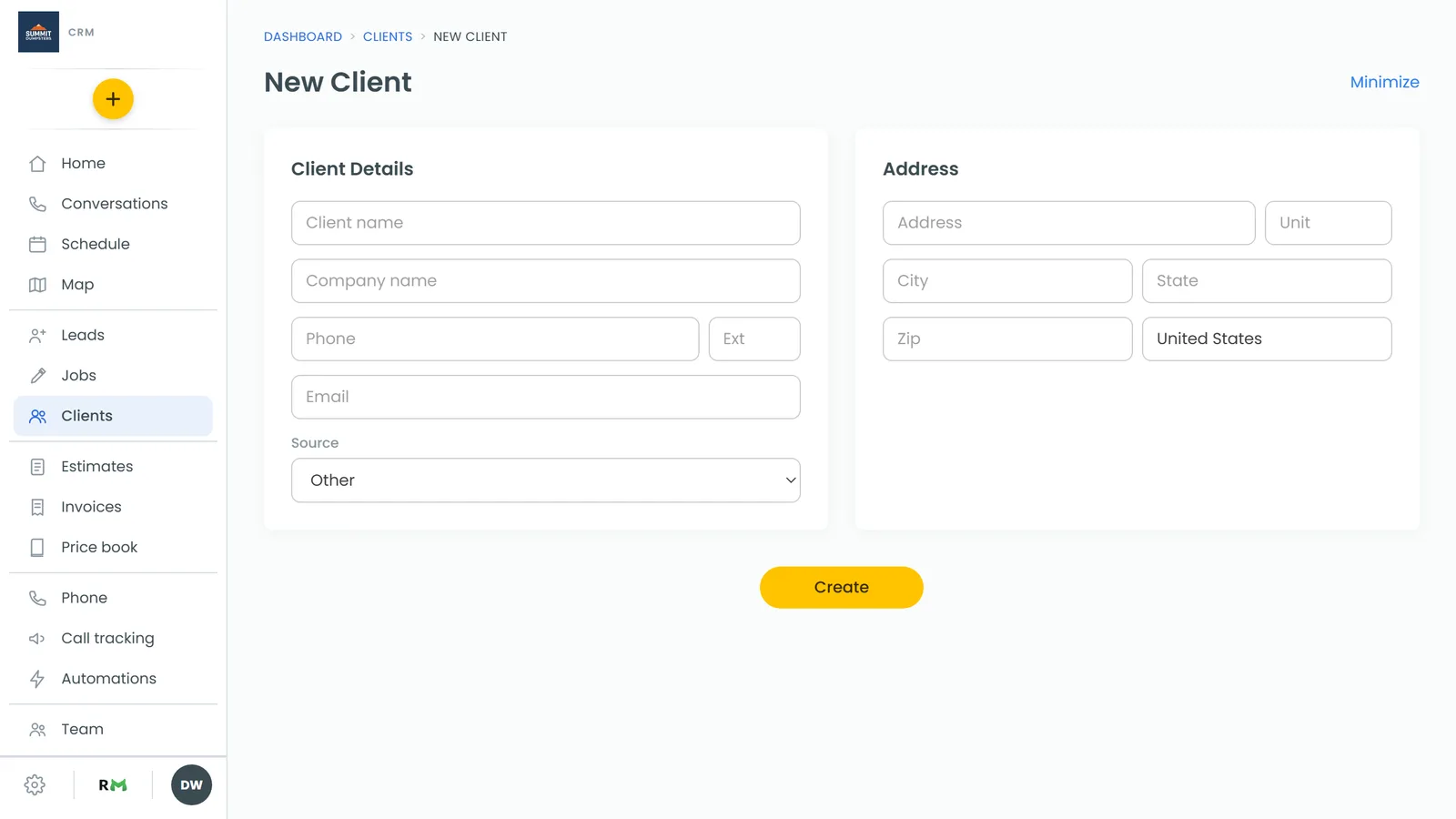
Task: Click the Summit logo in sidebar
Action: 38,32
